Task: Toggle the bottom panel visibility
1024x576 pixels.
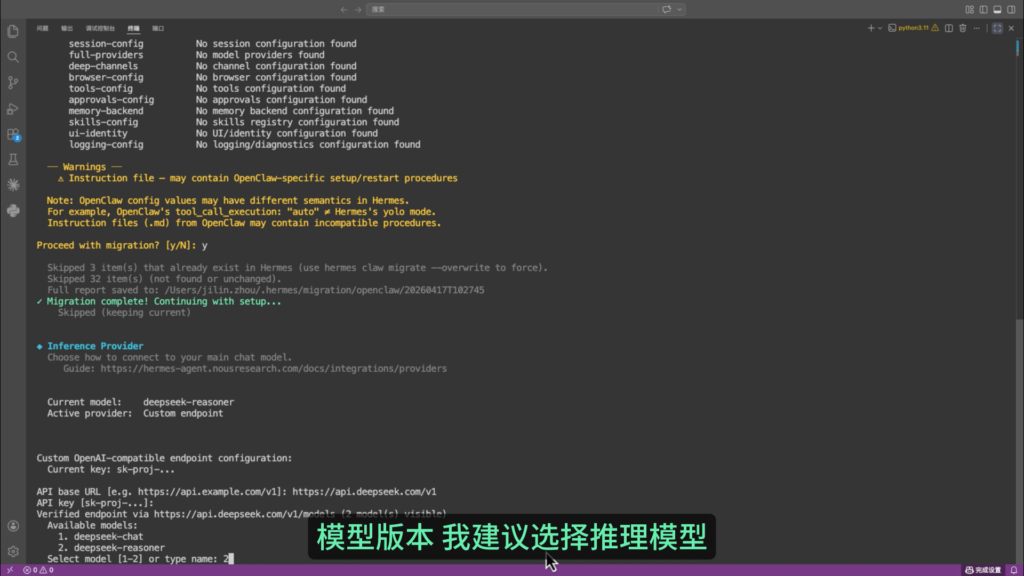Action: [997, 9]
